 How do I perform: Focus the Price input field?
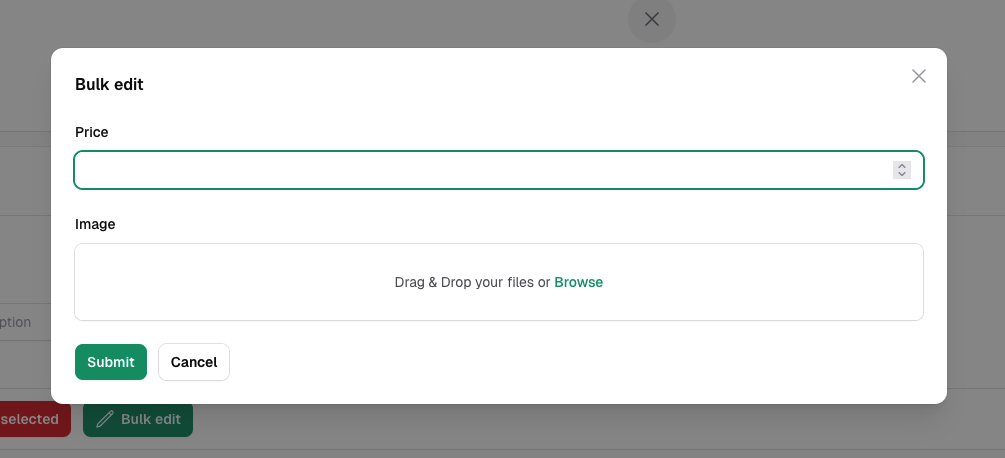pyautogui.click(x=480, y=170)
